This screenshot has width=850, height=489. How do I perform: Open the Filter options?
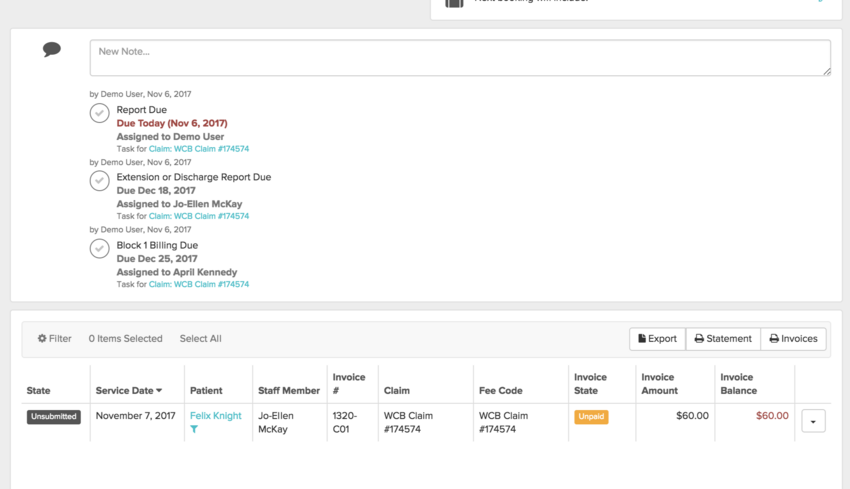coord(55,339)
